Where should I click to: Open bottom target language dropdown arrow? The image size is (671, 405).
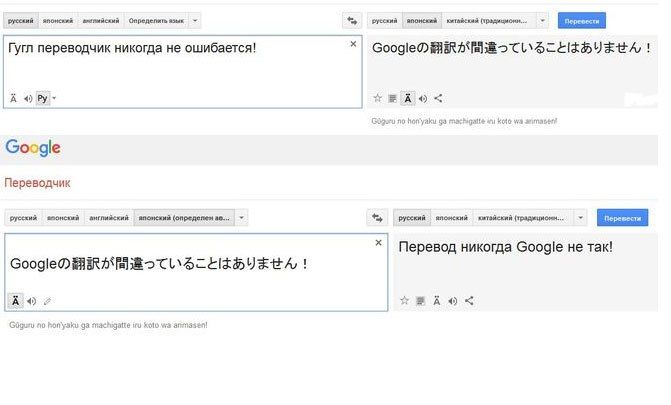580,218
